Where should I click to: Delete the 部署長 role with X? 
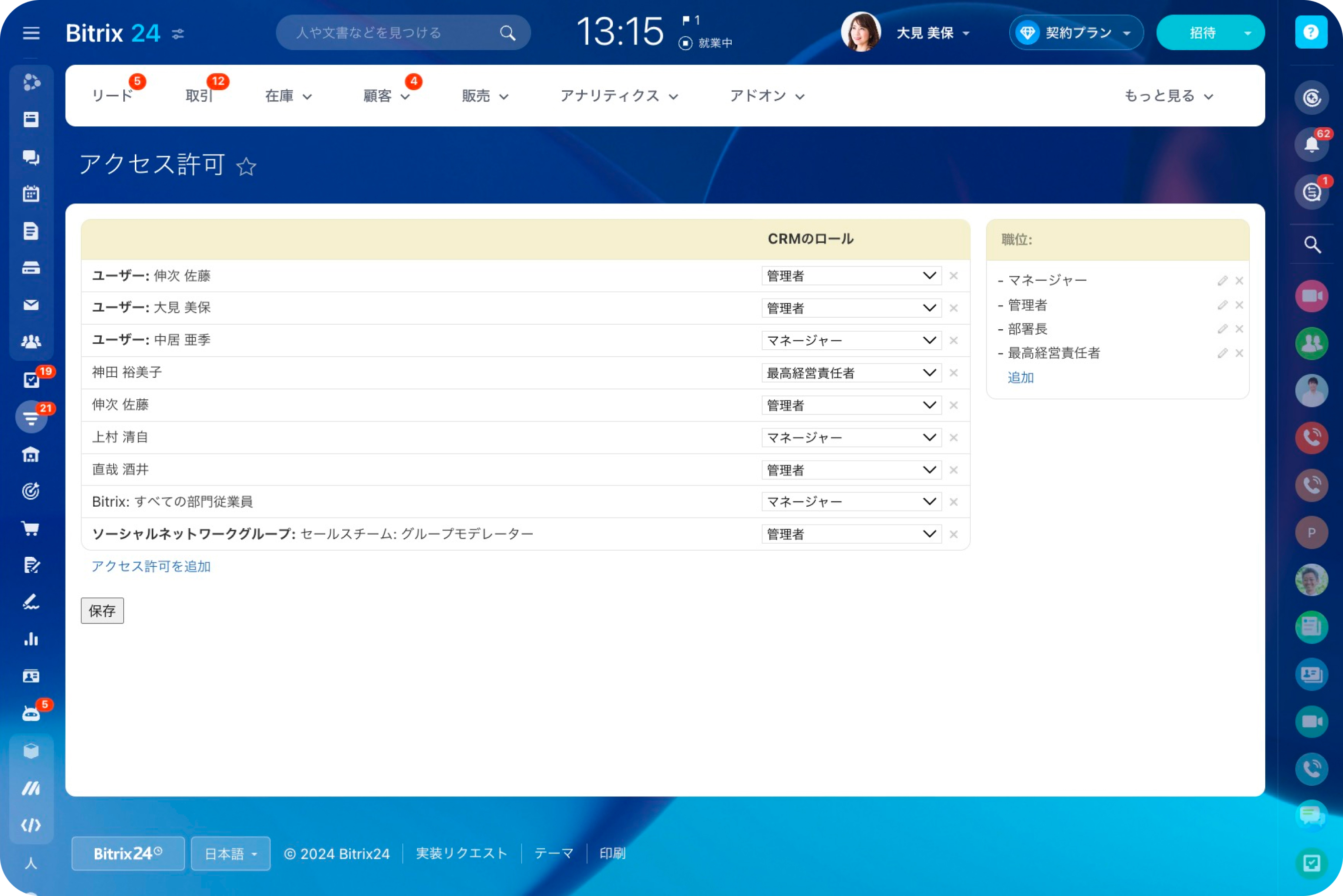click(1239, 329)
